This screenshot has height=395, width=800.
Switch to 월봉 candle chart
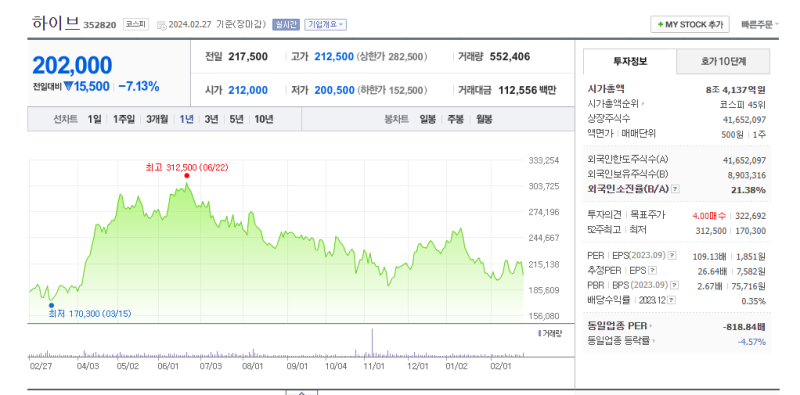(x=484, y=119)
